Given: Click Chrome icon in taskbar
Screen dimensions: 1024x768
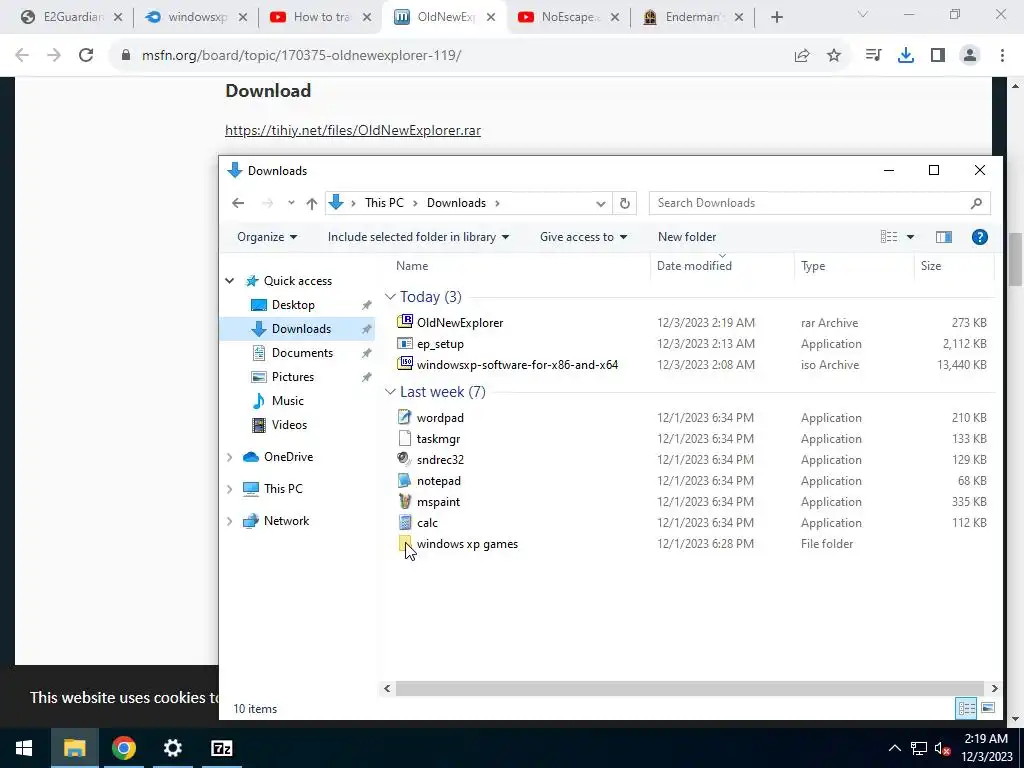Looking at the screenshot, I should tap(123, 748).
